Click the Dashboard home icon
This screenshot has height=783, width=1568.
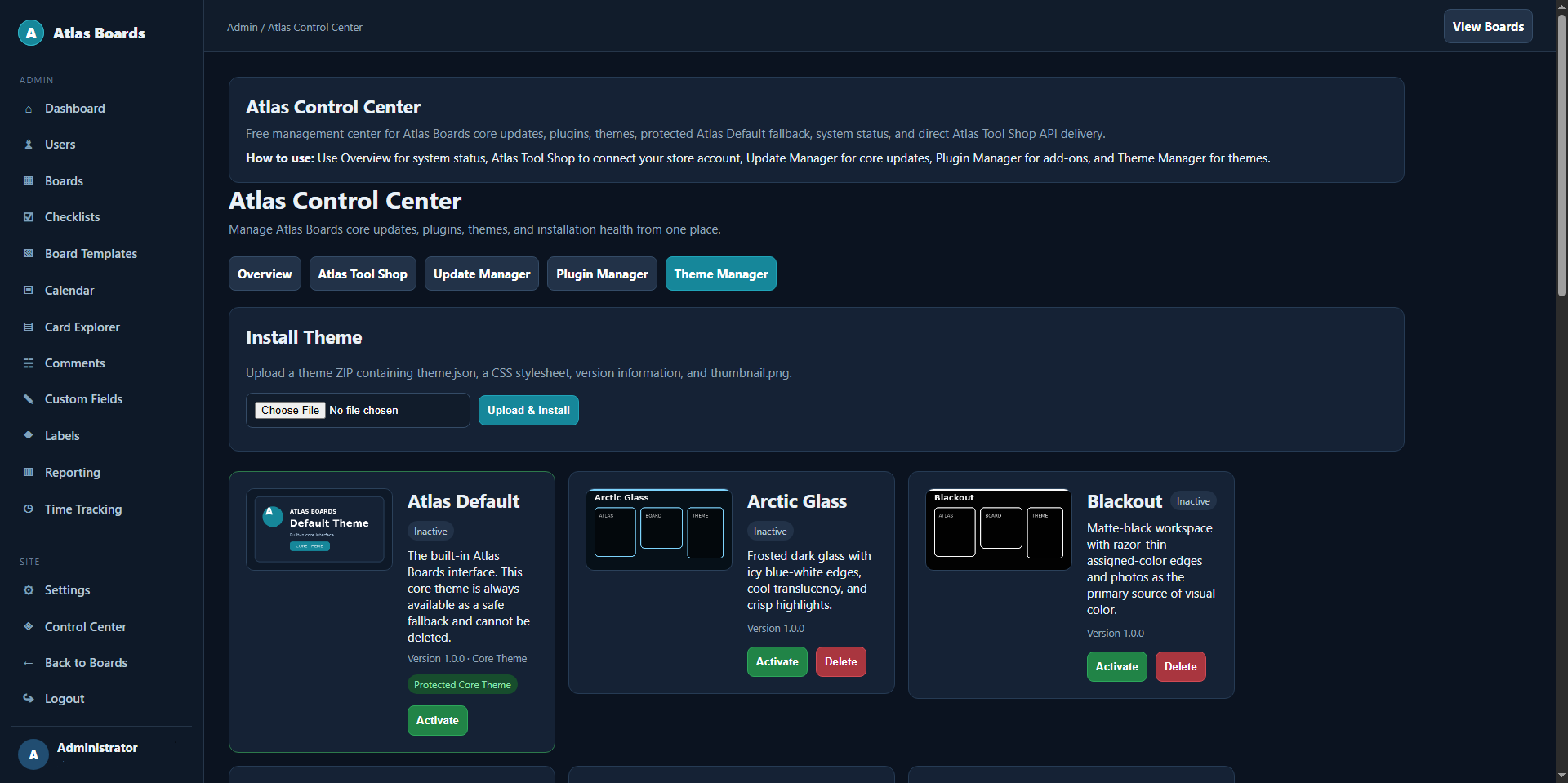pos(29,109)
